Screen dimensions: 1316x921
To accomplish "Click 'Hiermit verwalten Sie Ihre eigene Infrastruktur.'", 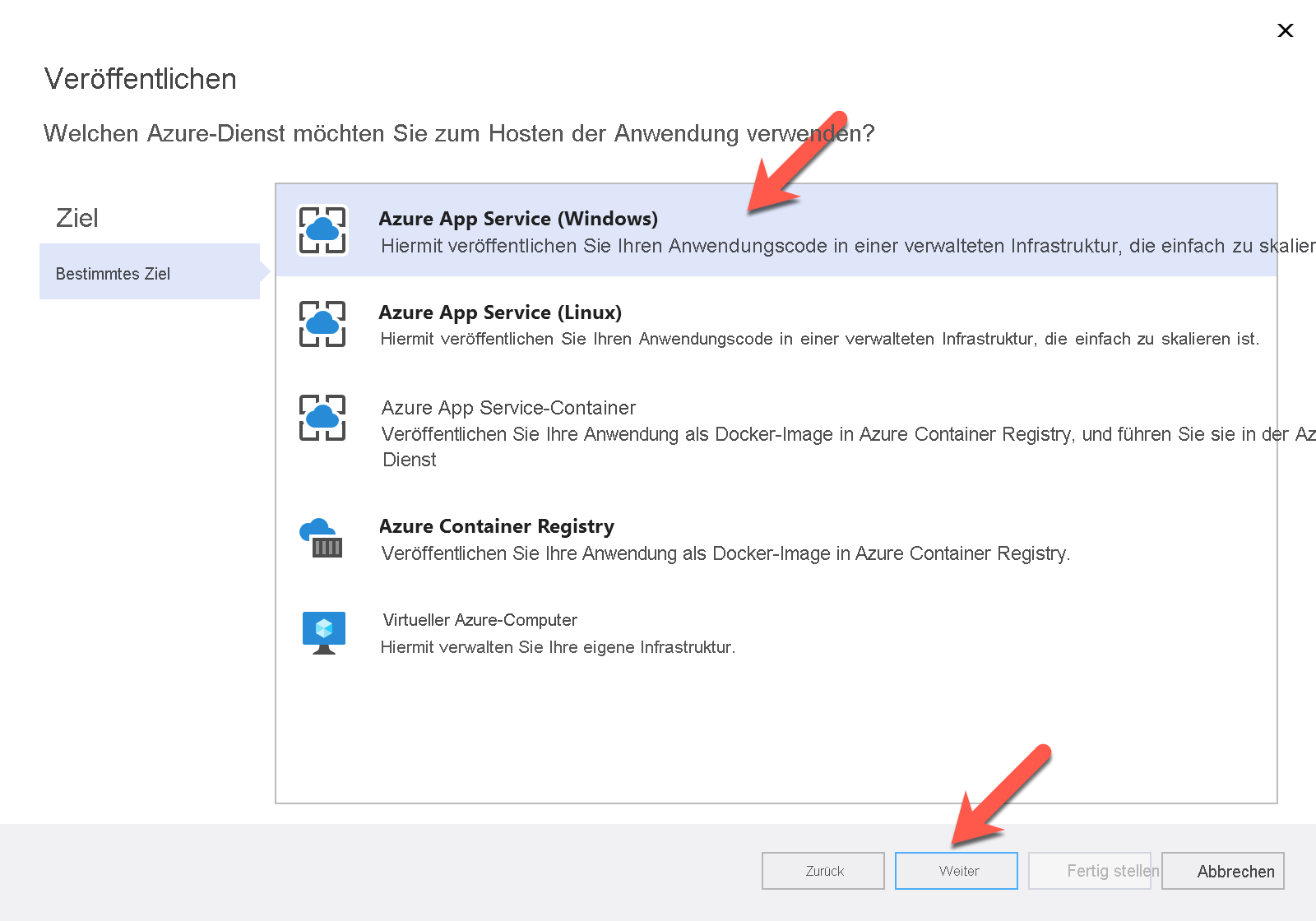I will 558,647.
